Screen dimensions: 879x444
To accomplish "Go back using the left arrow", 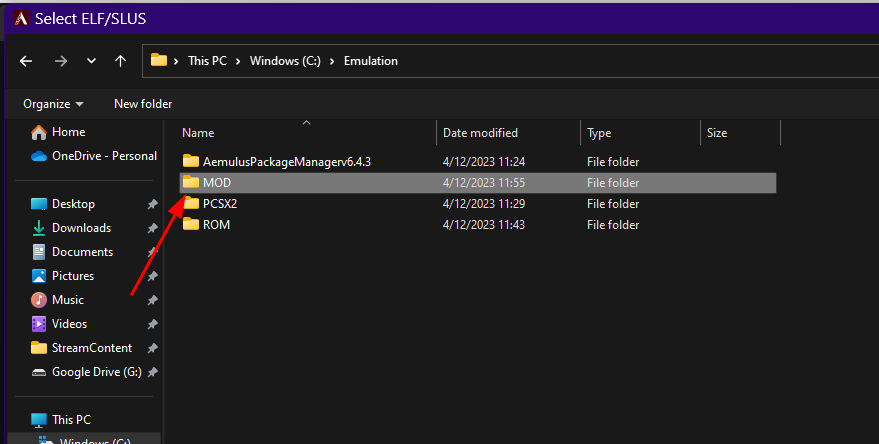I will (x=26, y=61).
